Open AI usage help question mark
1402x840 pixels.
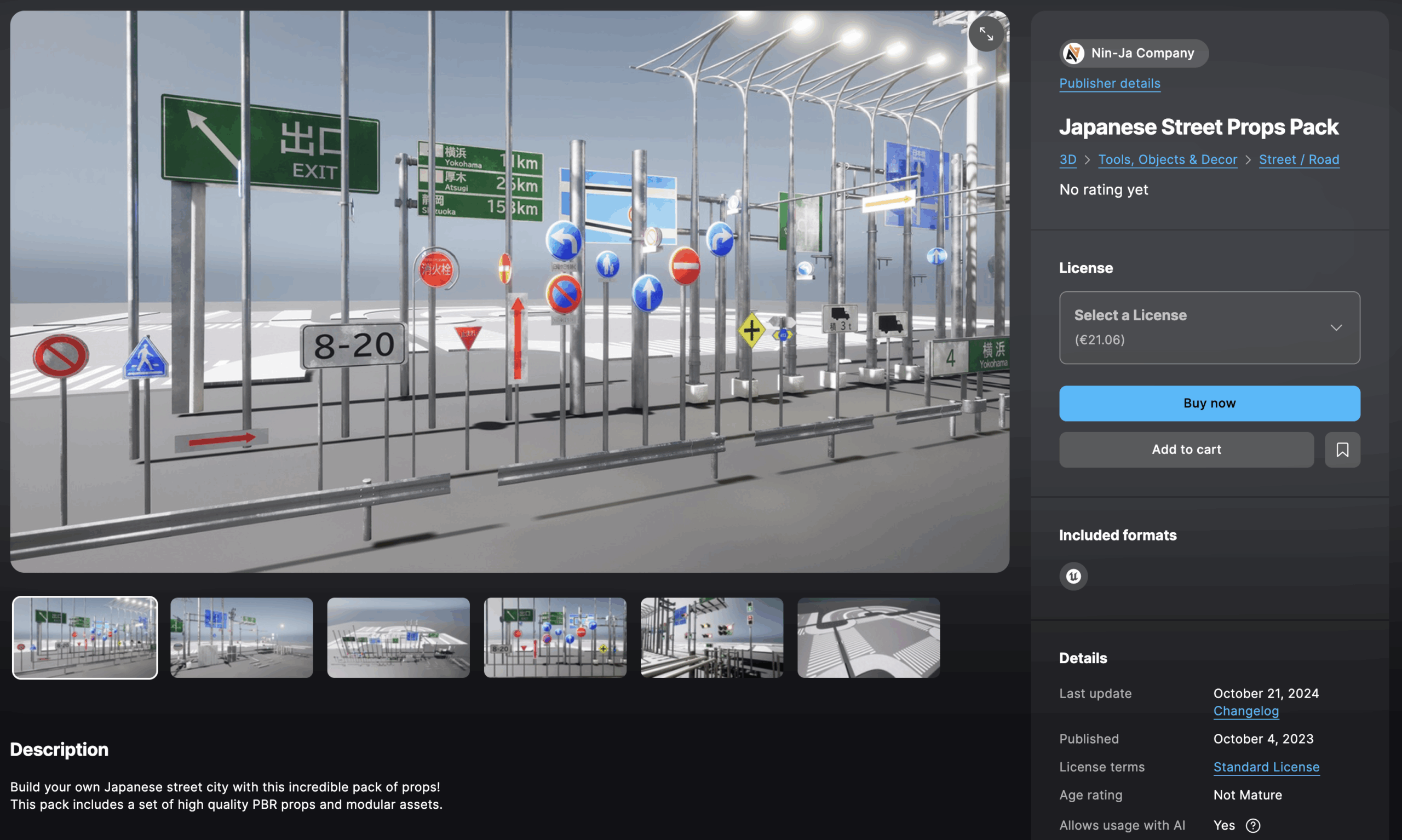click(1253, 825)
